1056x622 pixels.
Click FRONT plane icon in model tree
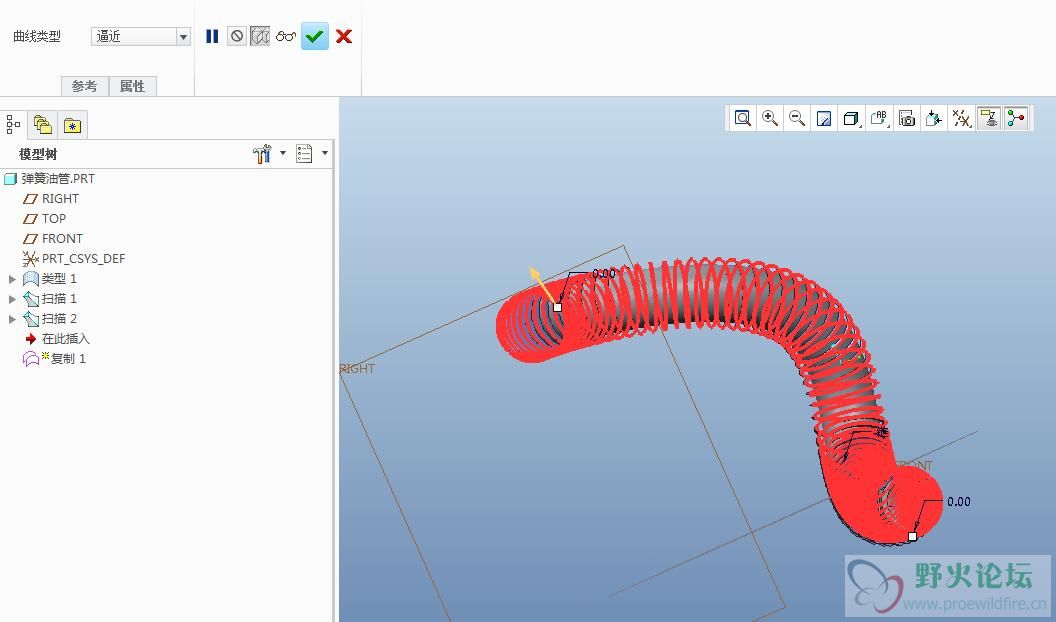(30, 238)
